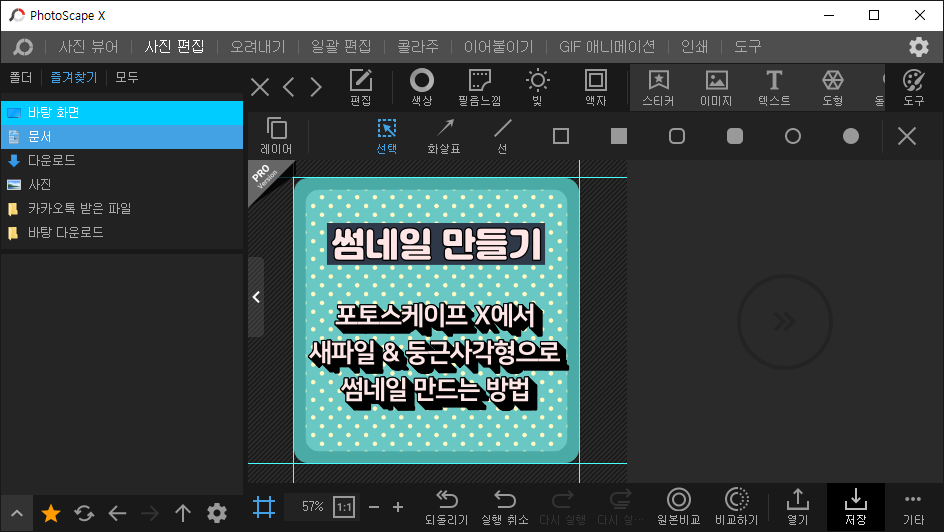Image resolution: width=944 pixels, height=532 pixels.
Task: Click the favorites star icon
Action: tap(51, 513)
